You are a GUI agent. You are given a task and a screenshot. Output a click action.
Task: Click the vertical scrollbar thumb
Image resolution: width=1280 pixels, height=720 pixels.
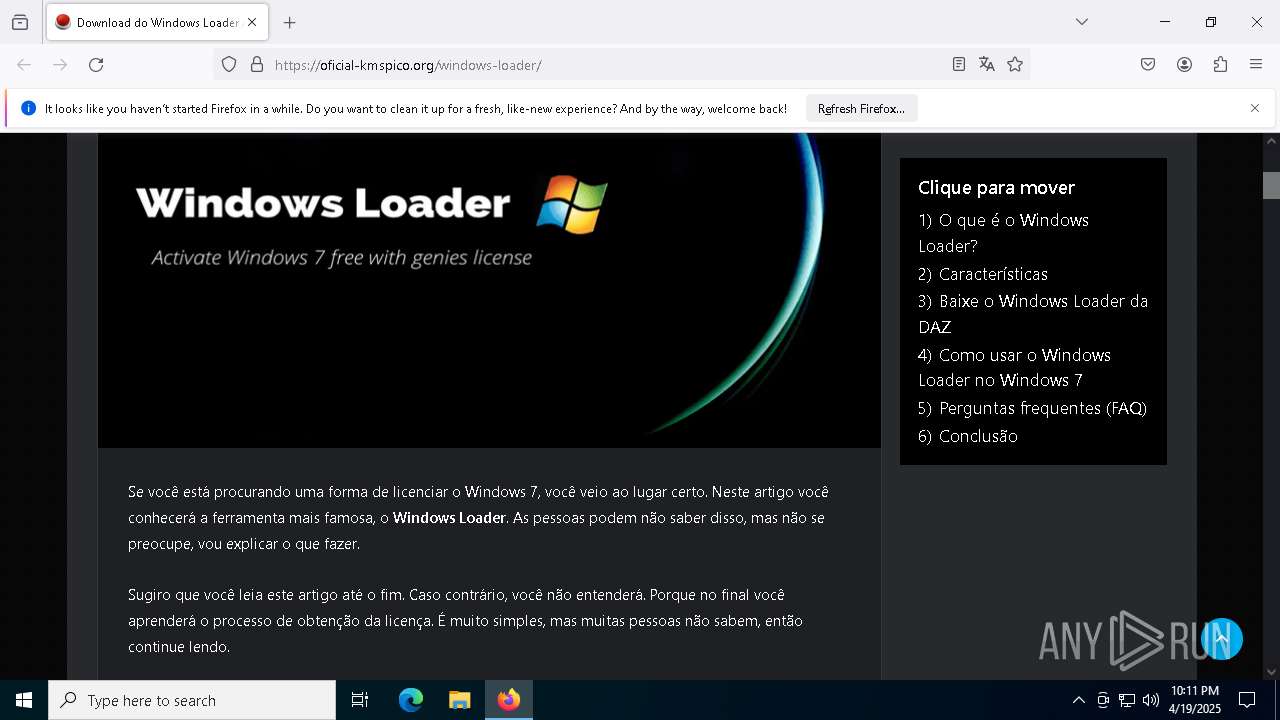pos(1271,185)
